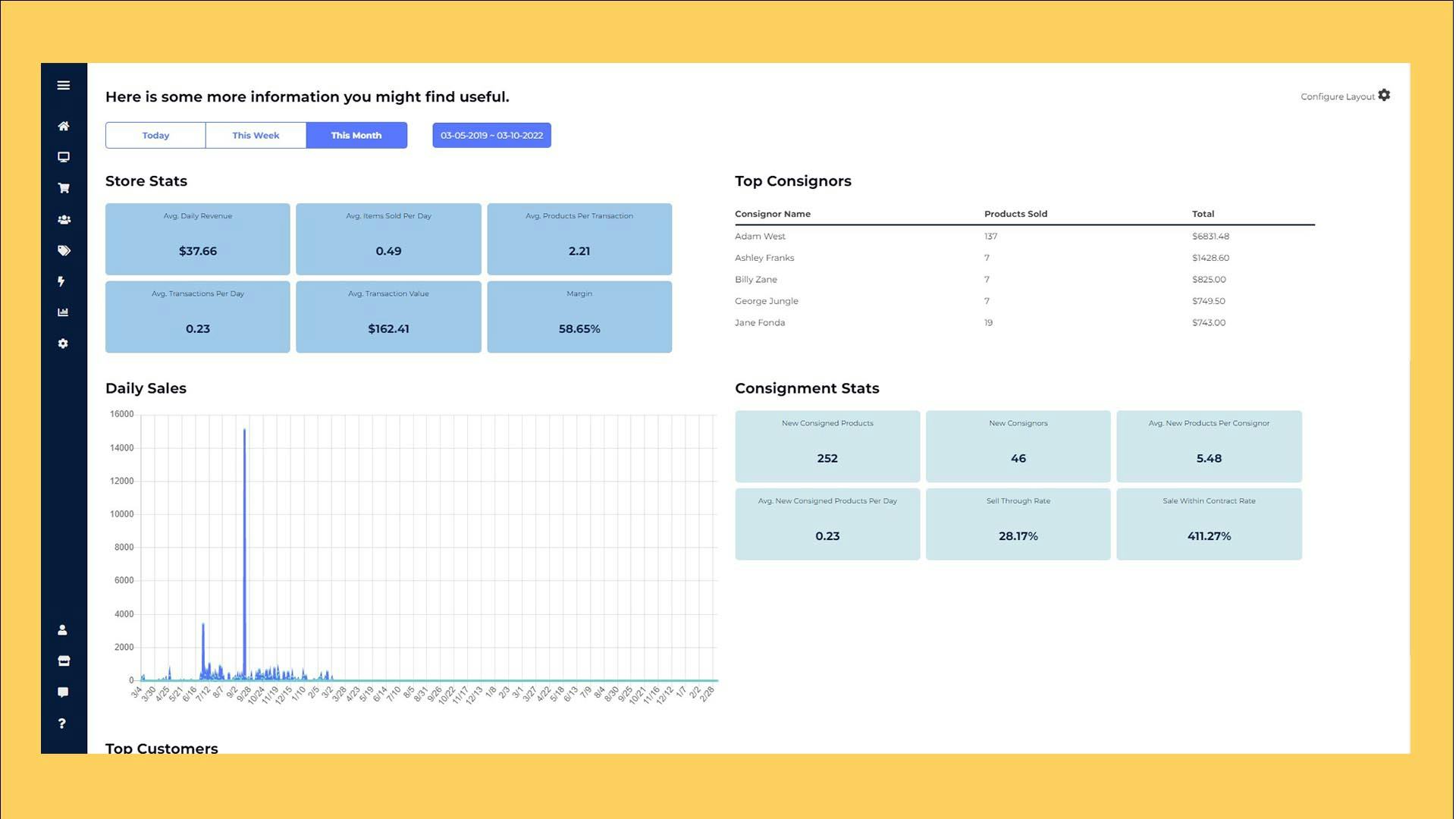1456x819 pixels.
Task: Switch to the This Week tab
Action: tap(256, 136)
